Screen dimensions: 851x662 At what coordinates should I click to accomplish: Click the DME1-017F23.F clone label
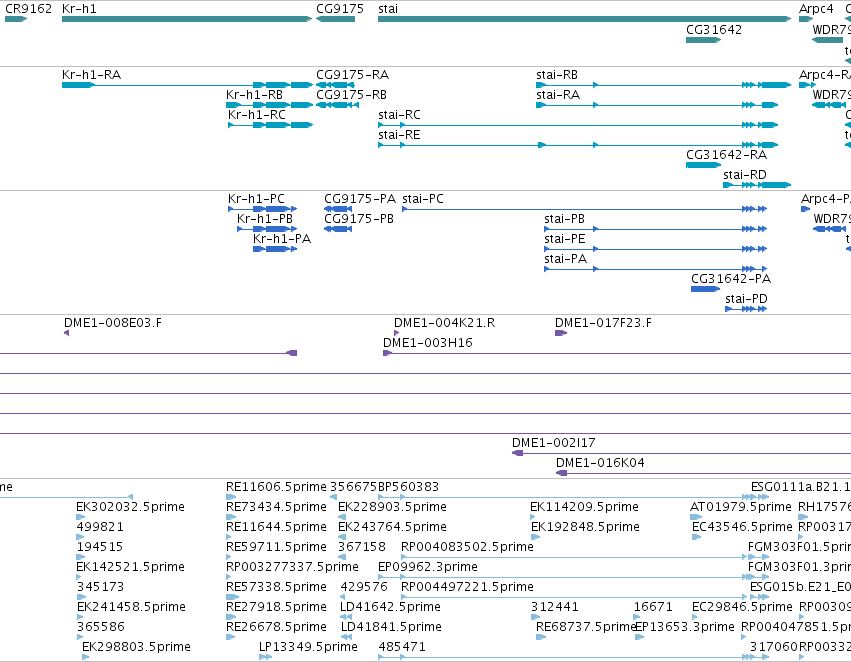click(603, 323)
